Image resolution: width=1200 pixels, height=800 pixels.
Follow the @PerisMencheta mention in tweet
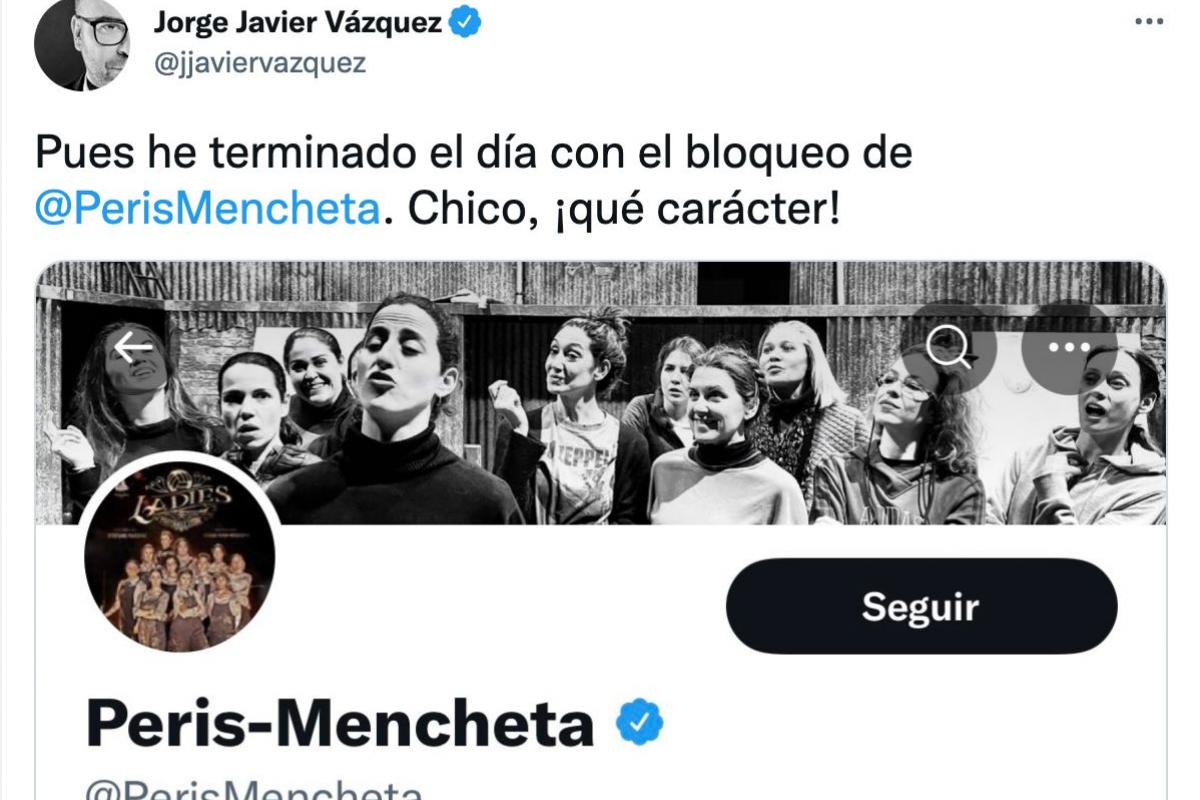click(208, 208)
